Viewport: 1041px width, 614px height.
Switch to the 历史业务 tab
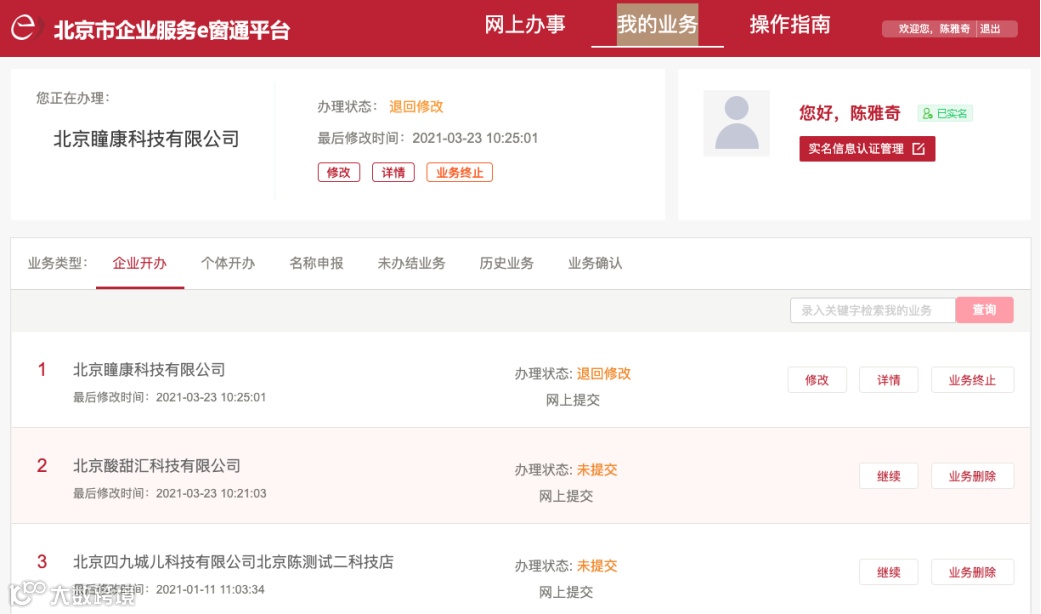point(507,264)
